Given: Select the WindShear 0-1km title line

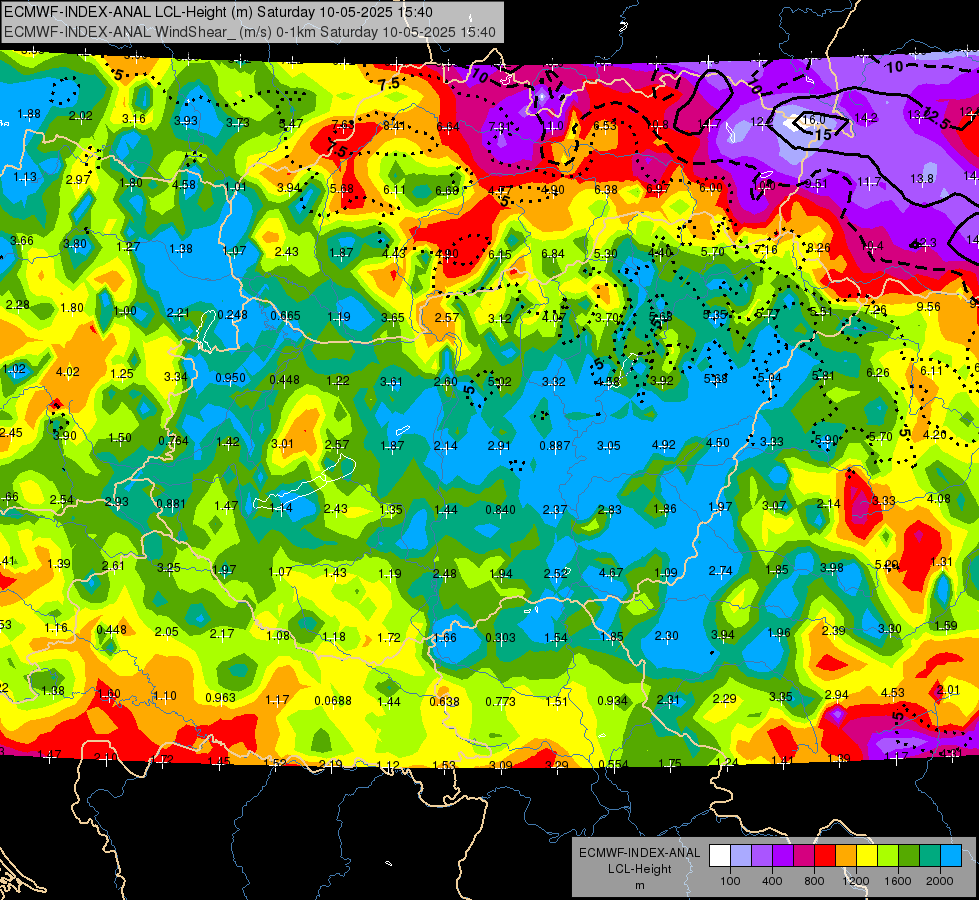Looking at the screenshot, I should point(250,32).
